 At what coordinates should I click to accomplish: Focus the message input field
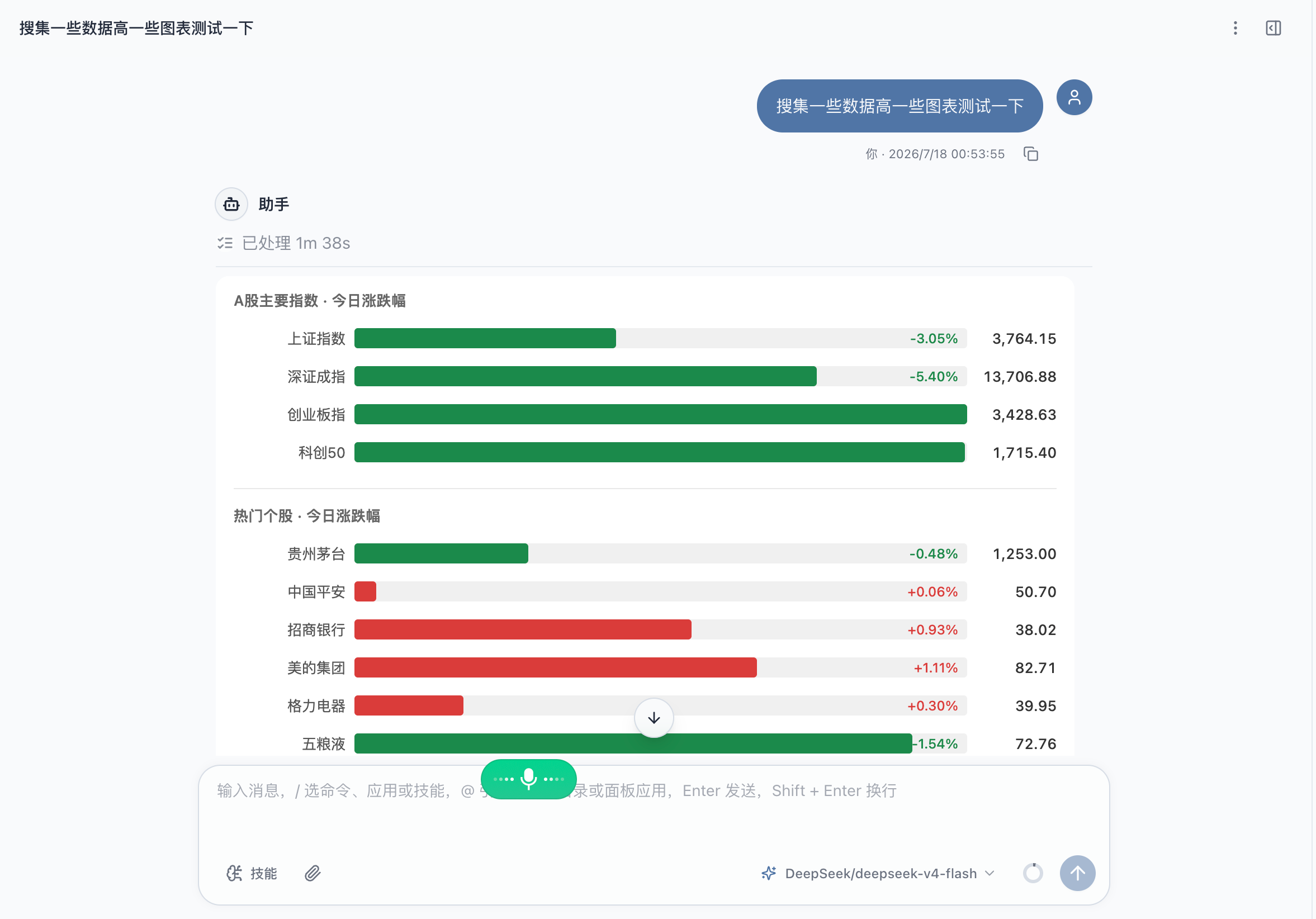(x=654, y=808)
